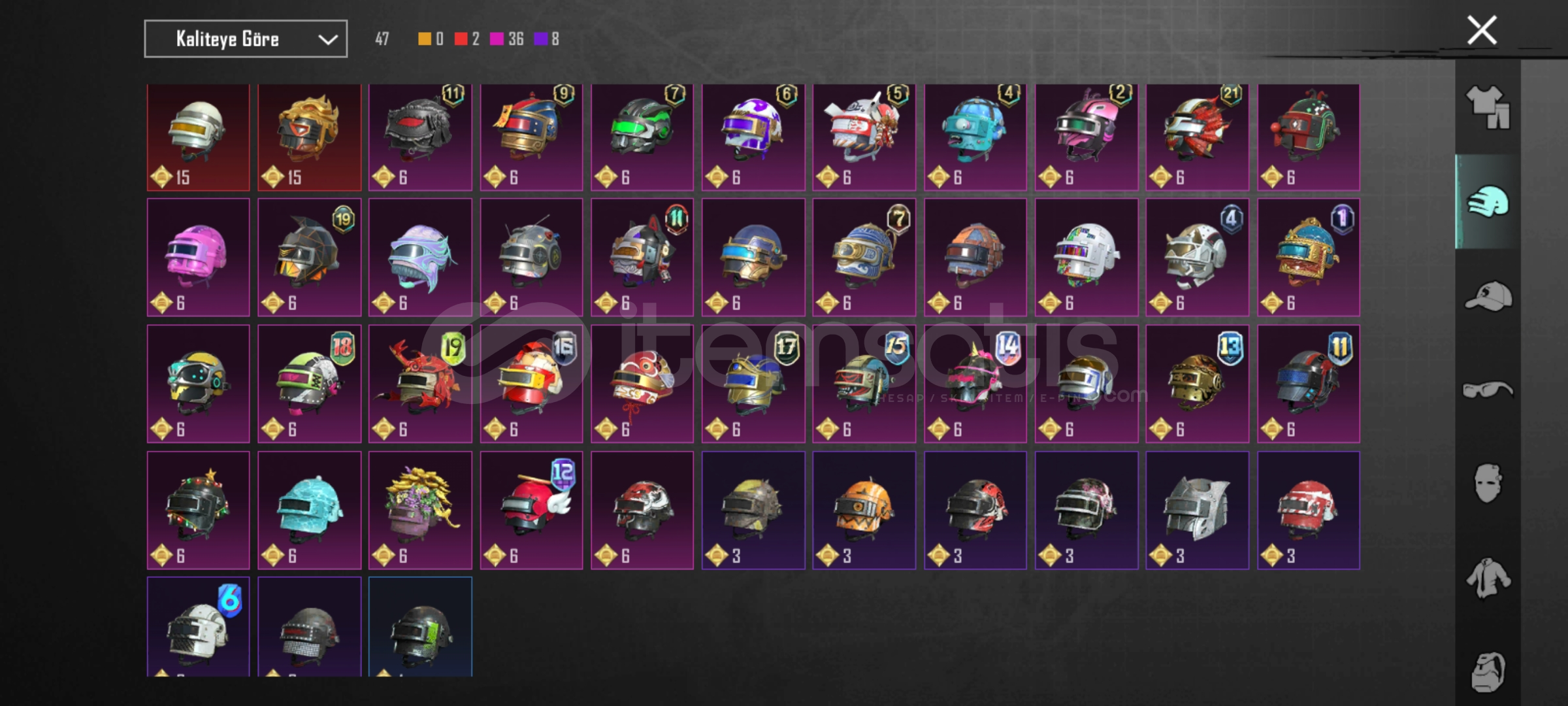Click the pink rarity swatch showing 36
The height and width of the screenshot is (706, 1568).
point(497,39)
